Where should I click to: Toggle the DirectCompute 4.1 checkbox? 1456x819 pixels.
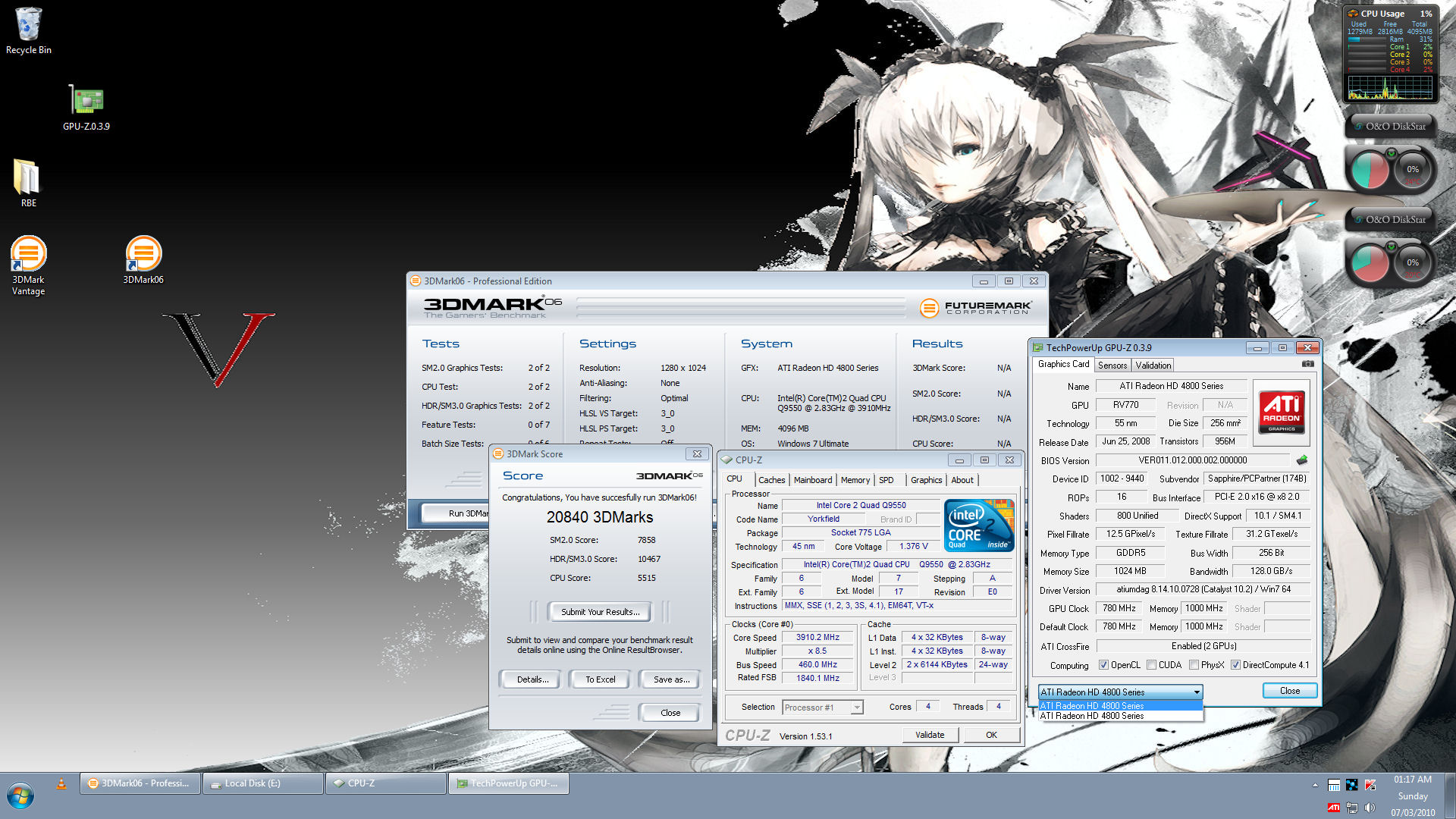[1235, 665]
